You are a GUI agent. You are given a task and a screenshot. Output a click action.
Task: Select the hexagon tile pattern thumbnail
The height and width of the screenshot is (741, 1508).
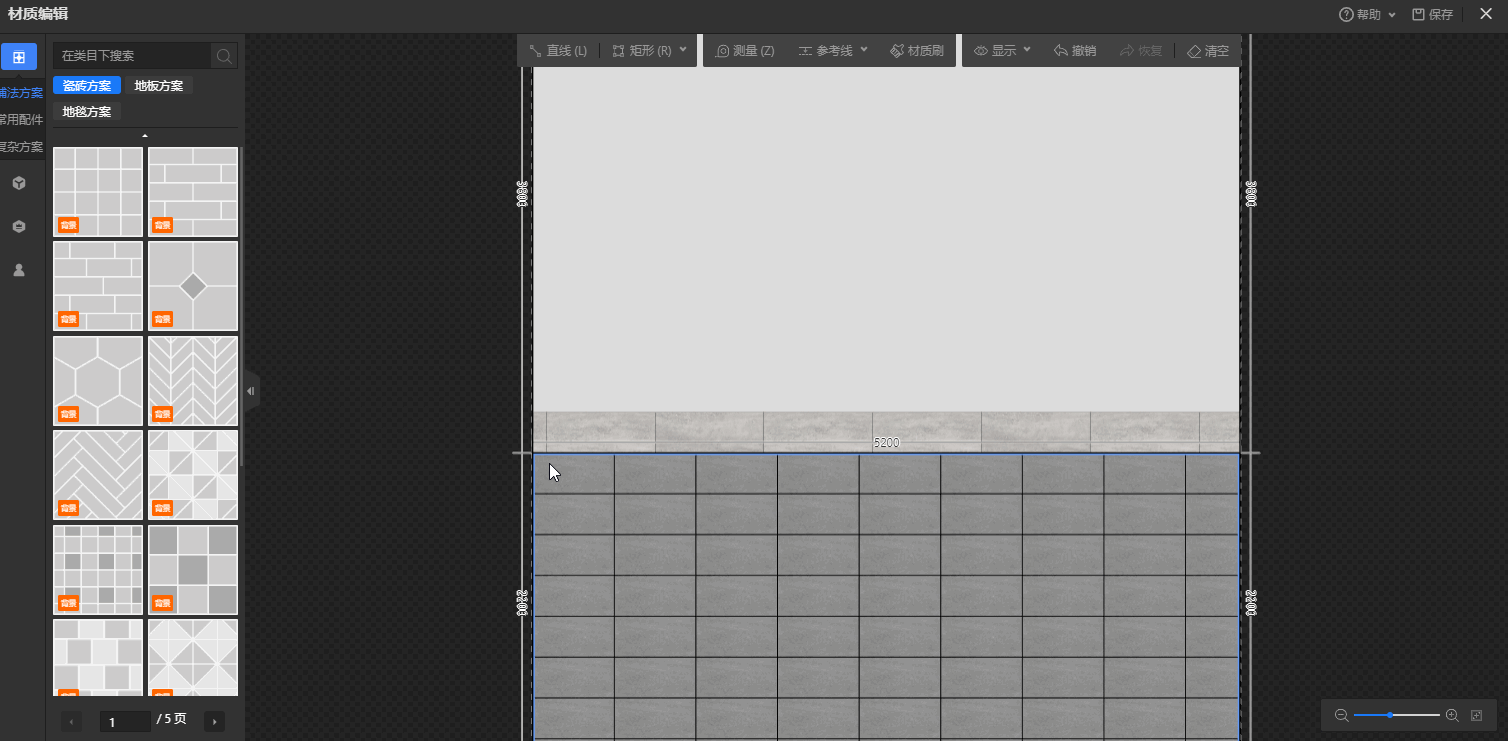[x=98, y=381]
